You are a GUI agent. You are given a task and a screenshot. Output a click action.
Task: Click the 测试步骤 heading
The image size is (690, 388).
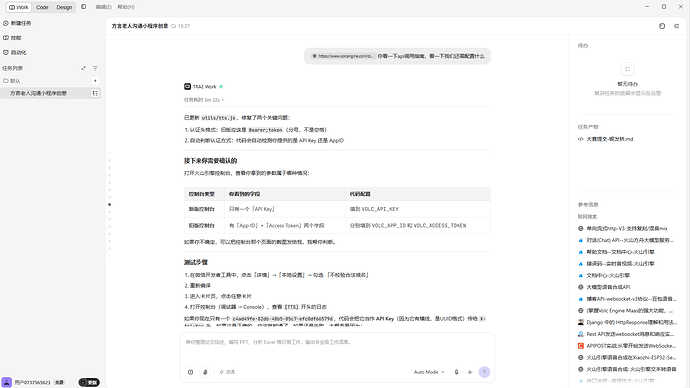point(196,262)
